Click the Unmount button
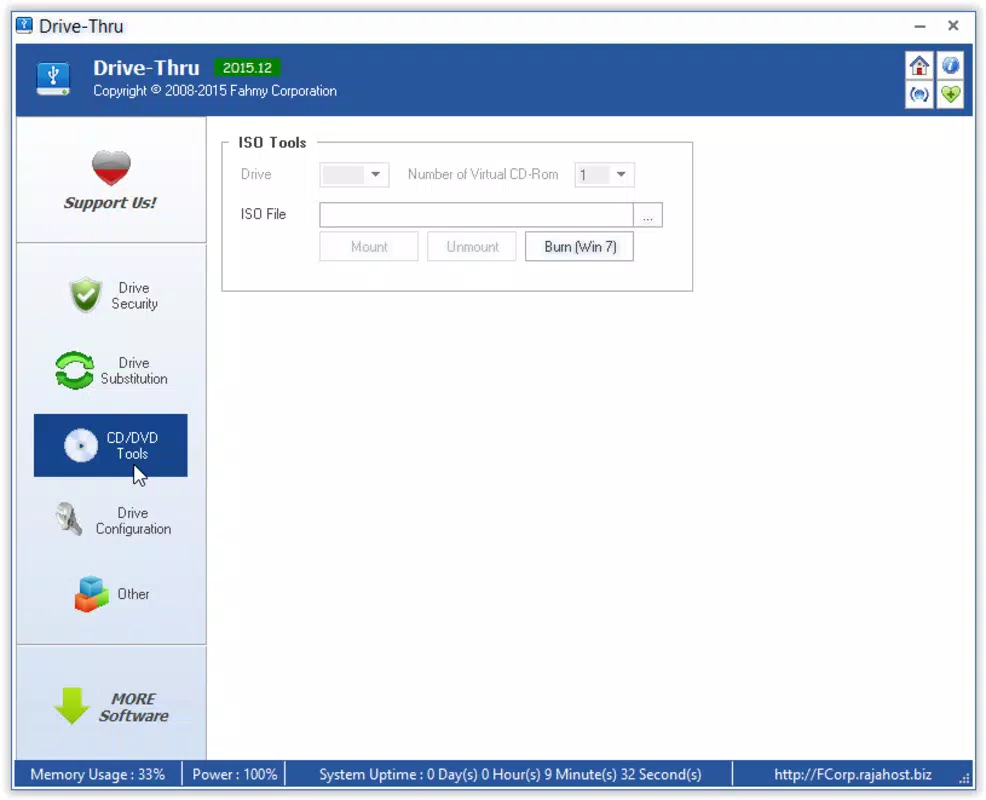 click(x=472, y=247)
